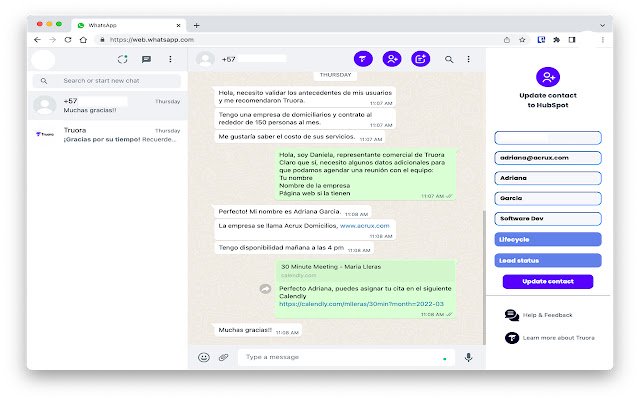Go to browser home page icon
640x400 pixels.
point(83,40)
